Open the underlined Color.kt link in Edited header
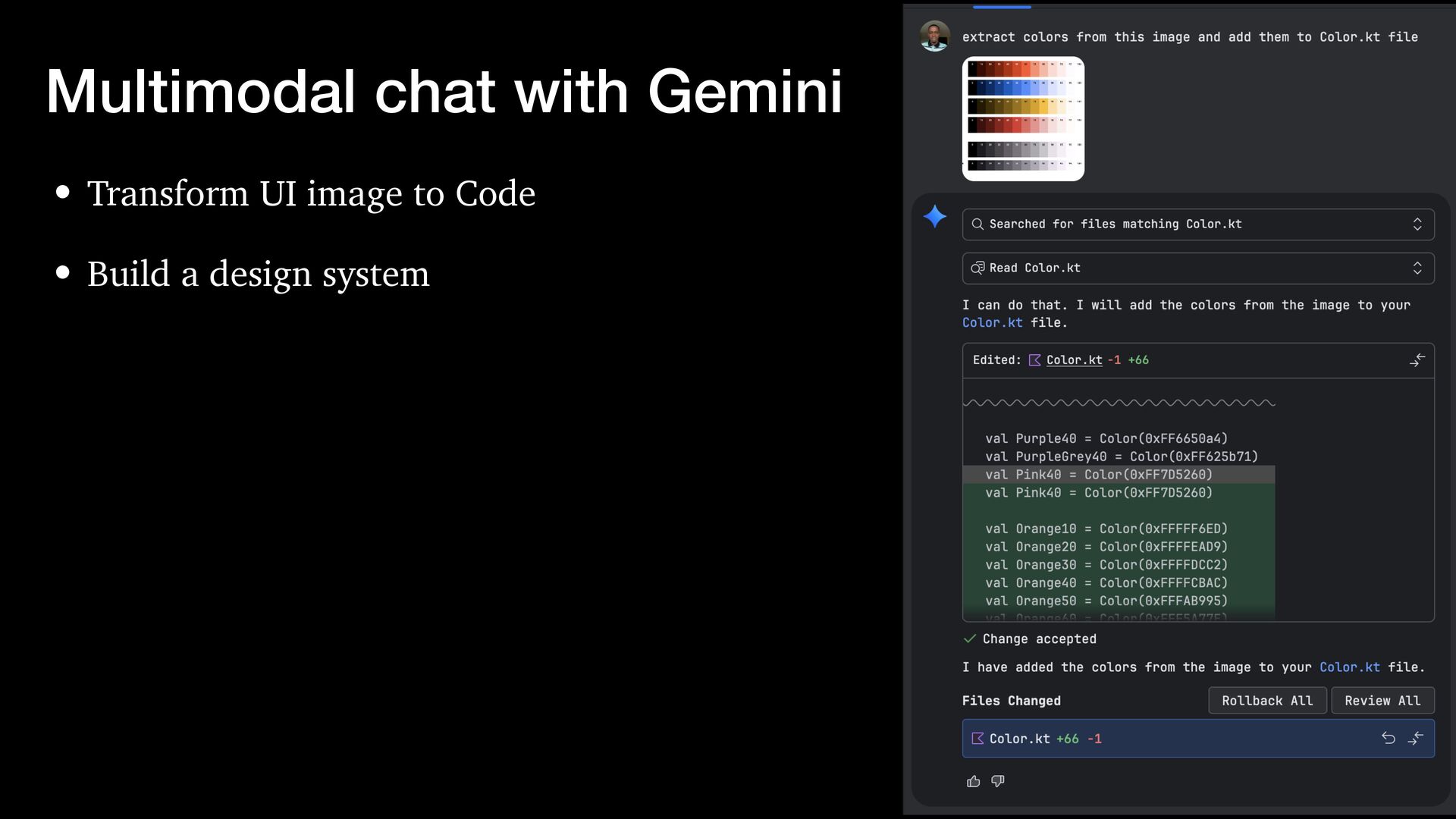This screenshot has height=819, width=1456. pyautogui.click(x=1074, y=360)
